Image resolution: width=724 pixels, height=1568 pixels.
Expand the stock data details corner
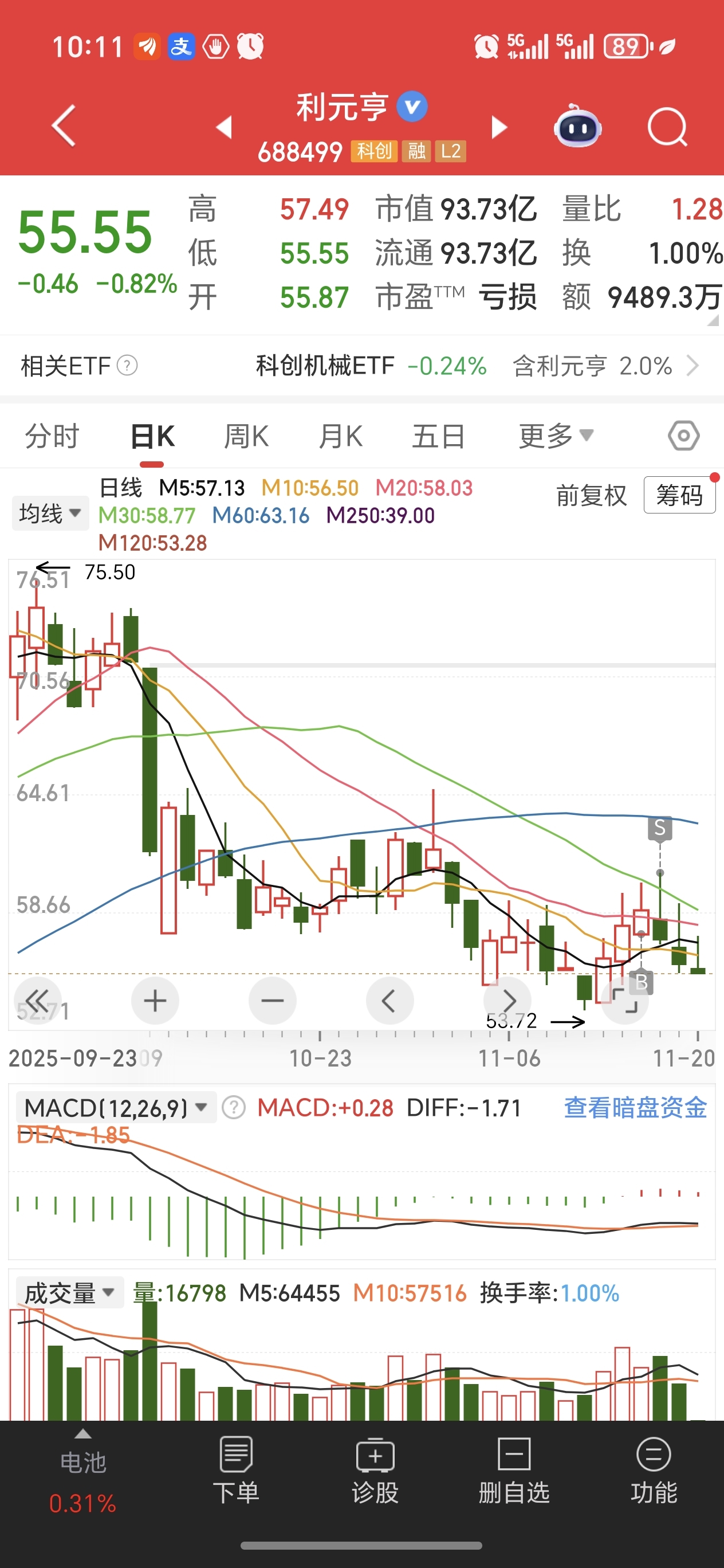click(x=713, y=320)
